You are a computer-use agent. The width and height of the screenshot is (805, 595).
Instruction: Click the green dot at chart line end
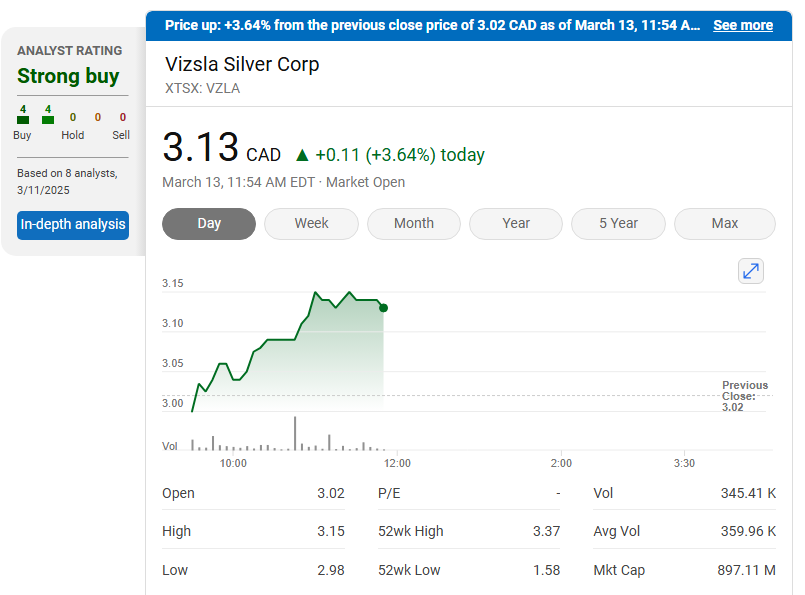(383, 308)
